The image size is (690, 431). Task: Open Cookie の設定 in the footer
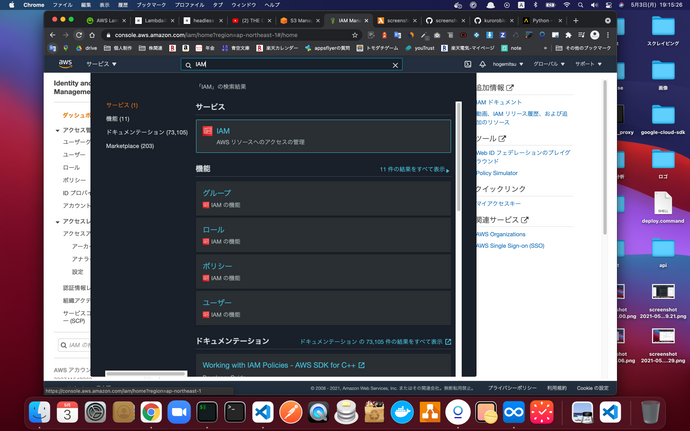(592, 388)
